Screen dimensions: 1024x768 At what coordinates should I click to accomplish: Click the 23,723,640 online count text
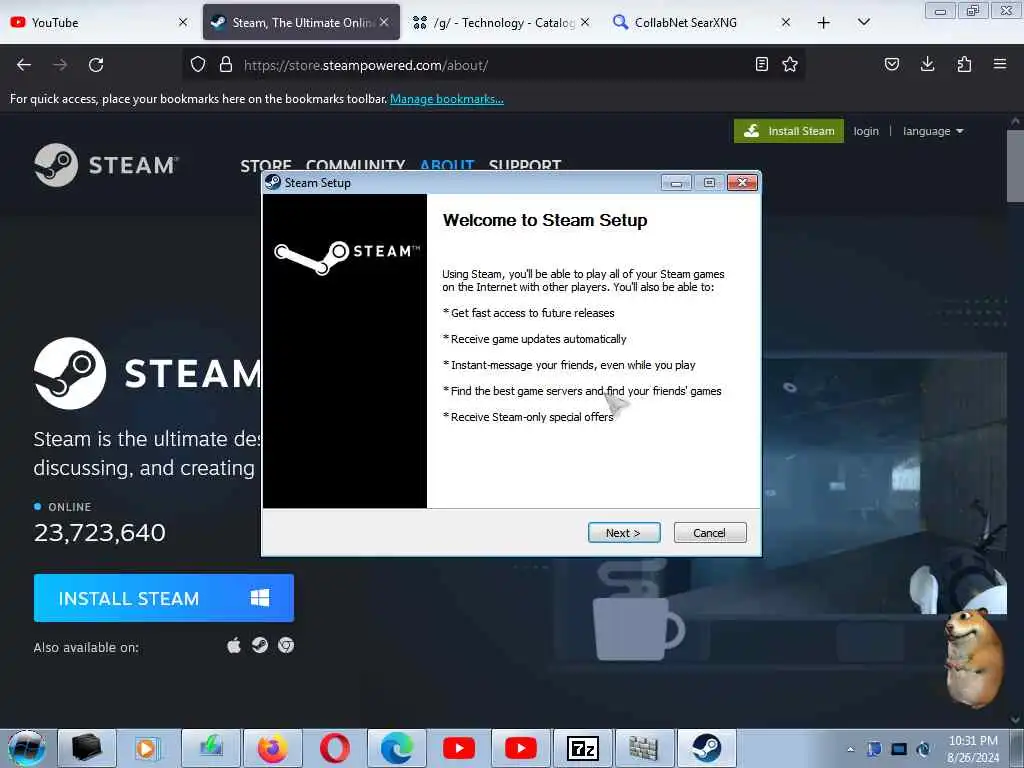point(100,533)
